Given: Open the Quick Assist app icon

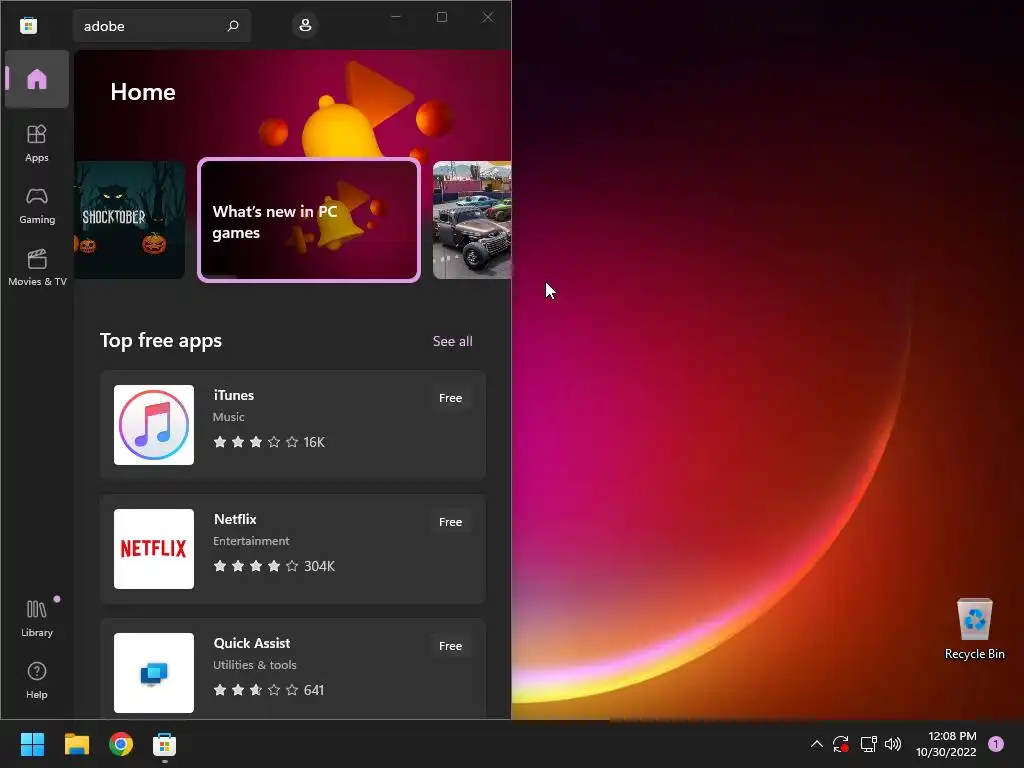Looking at the screenshot, I should 153,673.
